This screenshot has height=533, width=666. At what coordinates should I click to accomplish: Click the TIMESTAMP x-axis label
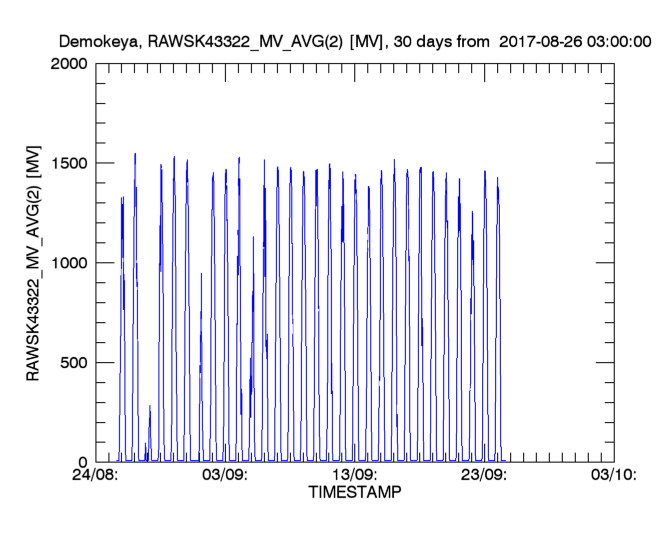(x=353, y=494)
